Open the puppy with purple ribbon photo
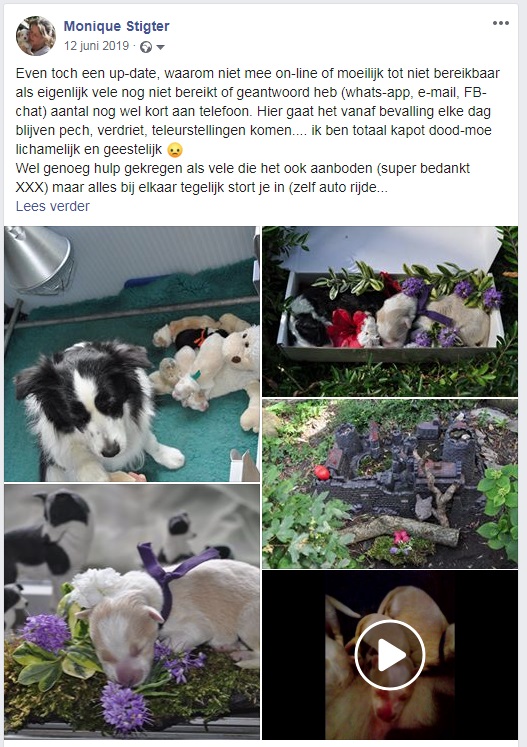This screenshot has width=527, height=747. (132, 612)
